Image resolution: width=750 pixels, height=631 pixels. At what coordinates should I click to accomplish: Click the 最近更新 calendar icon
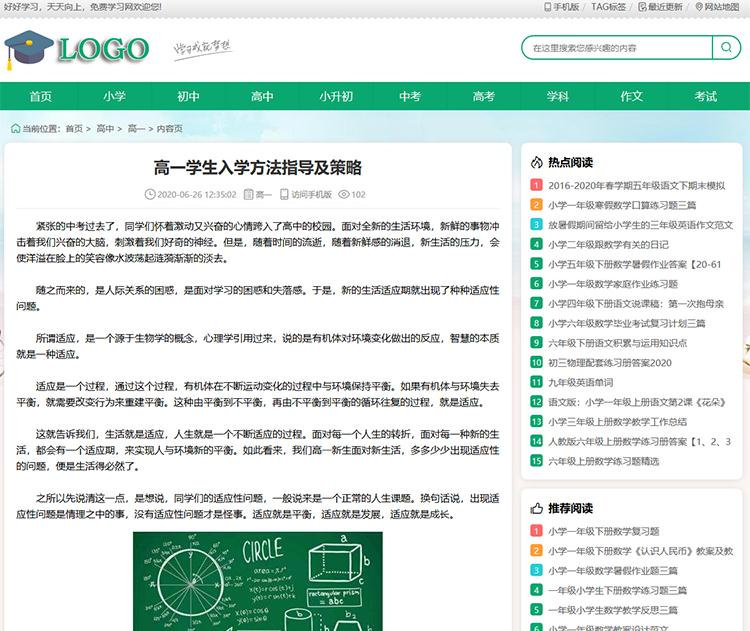pyautogui.click(x=642, y=7)
